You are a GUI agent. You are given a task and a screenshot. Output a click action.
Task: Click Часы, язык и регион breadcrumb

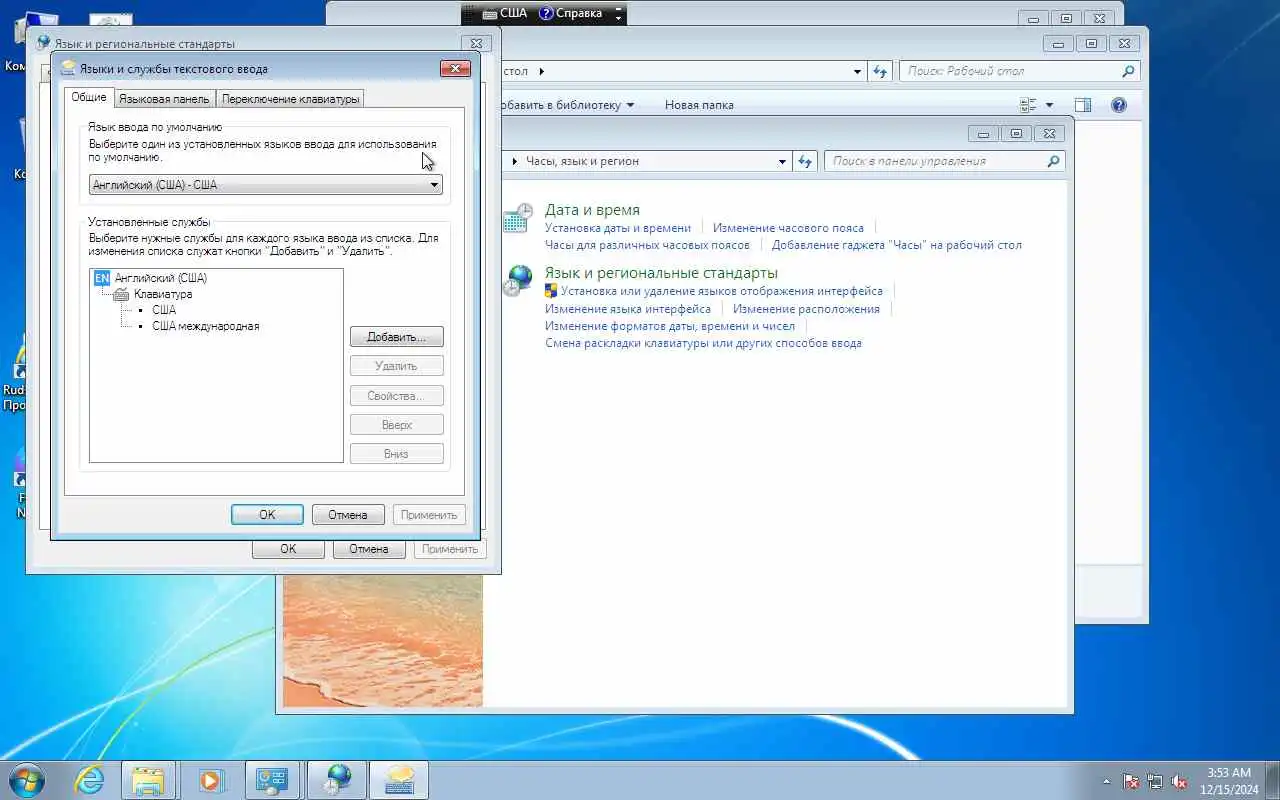tap(582, 161)
